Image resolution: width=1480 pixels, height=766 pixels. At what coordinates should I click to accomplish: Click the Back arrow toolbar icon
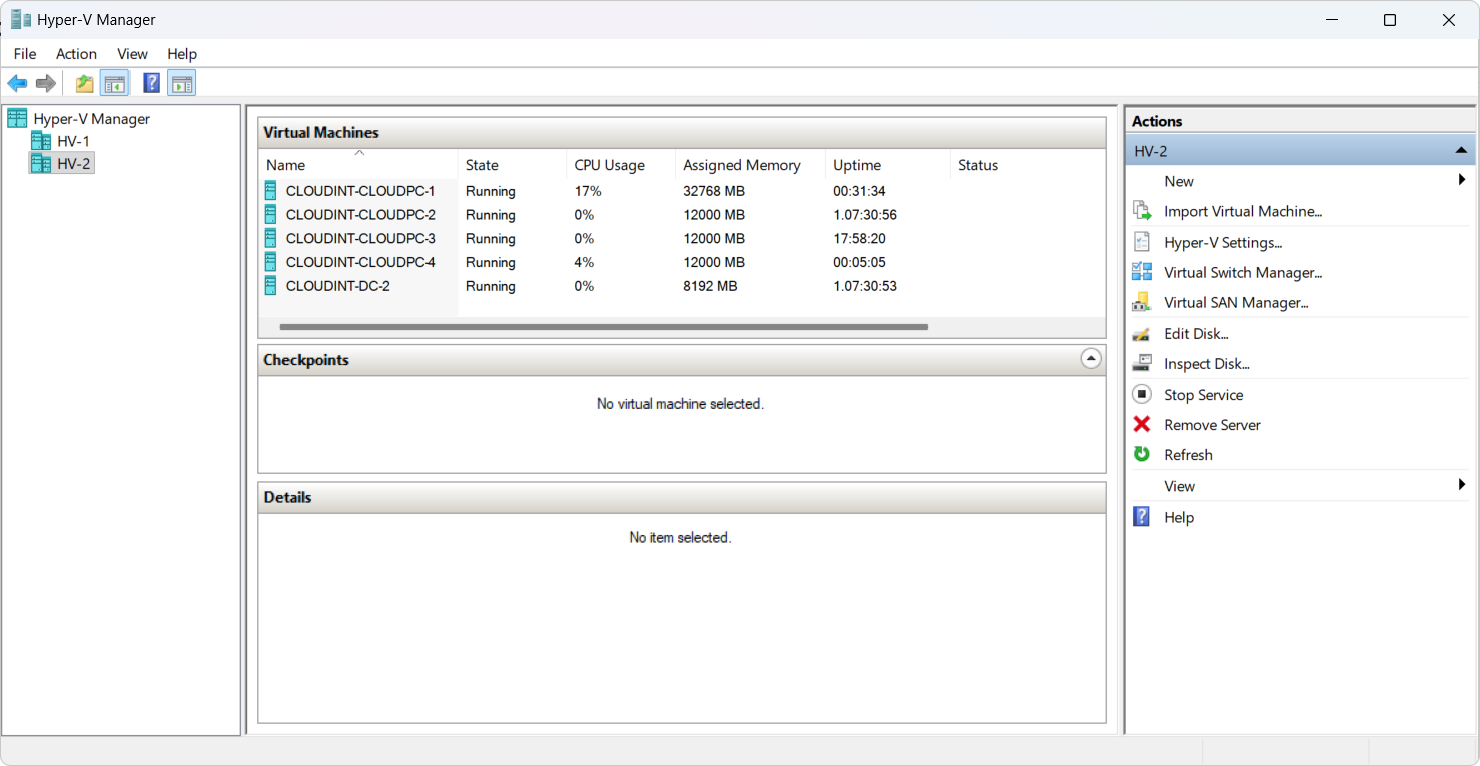point(17,83)
